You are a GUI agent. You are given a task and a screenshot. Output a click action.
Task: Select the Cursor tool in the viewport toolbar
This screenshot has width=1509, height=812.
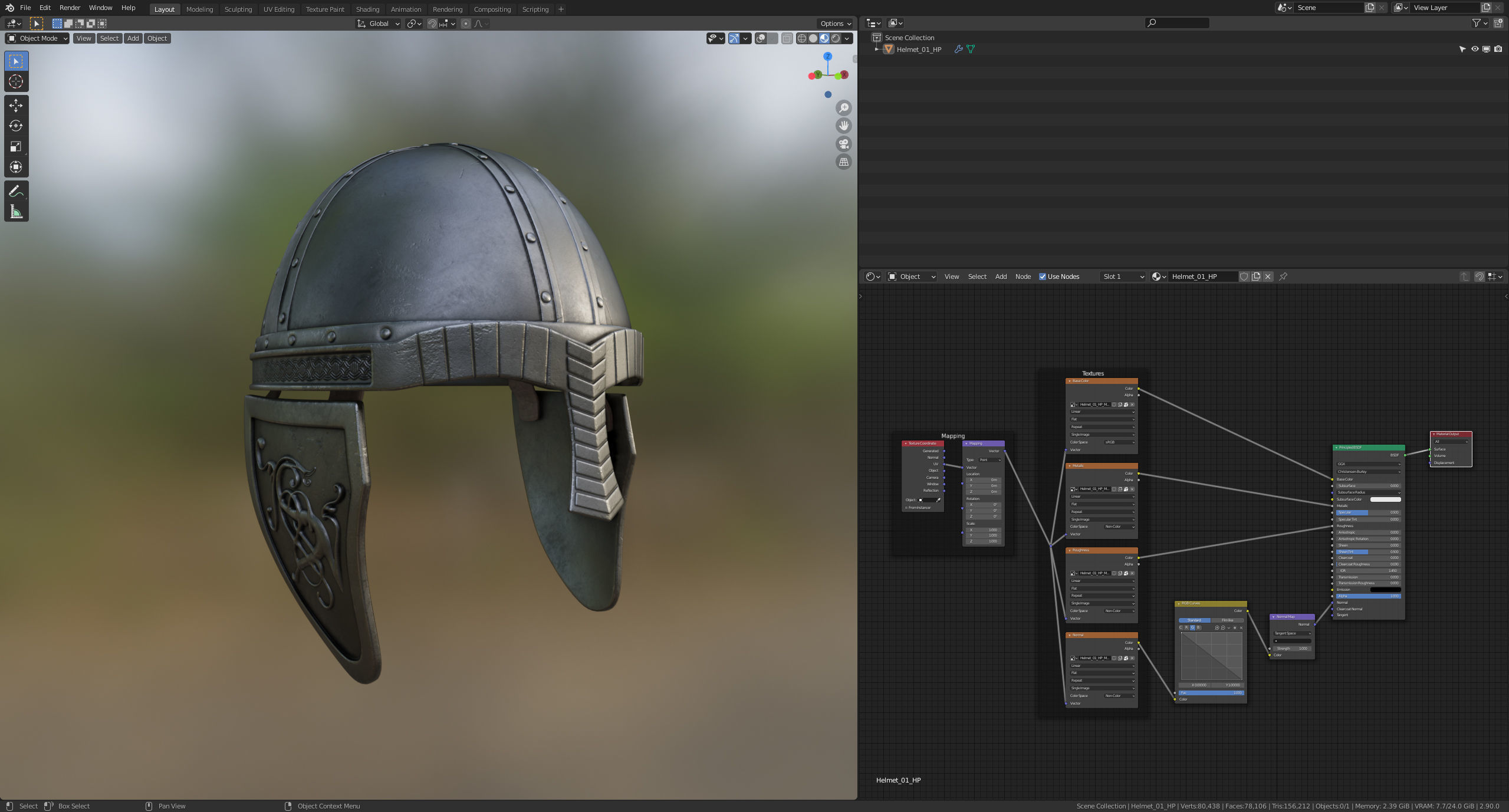point(16,81)
